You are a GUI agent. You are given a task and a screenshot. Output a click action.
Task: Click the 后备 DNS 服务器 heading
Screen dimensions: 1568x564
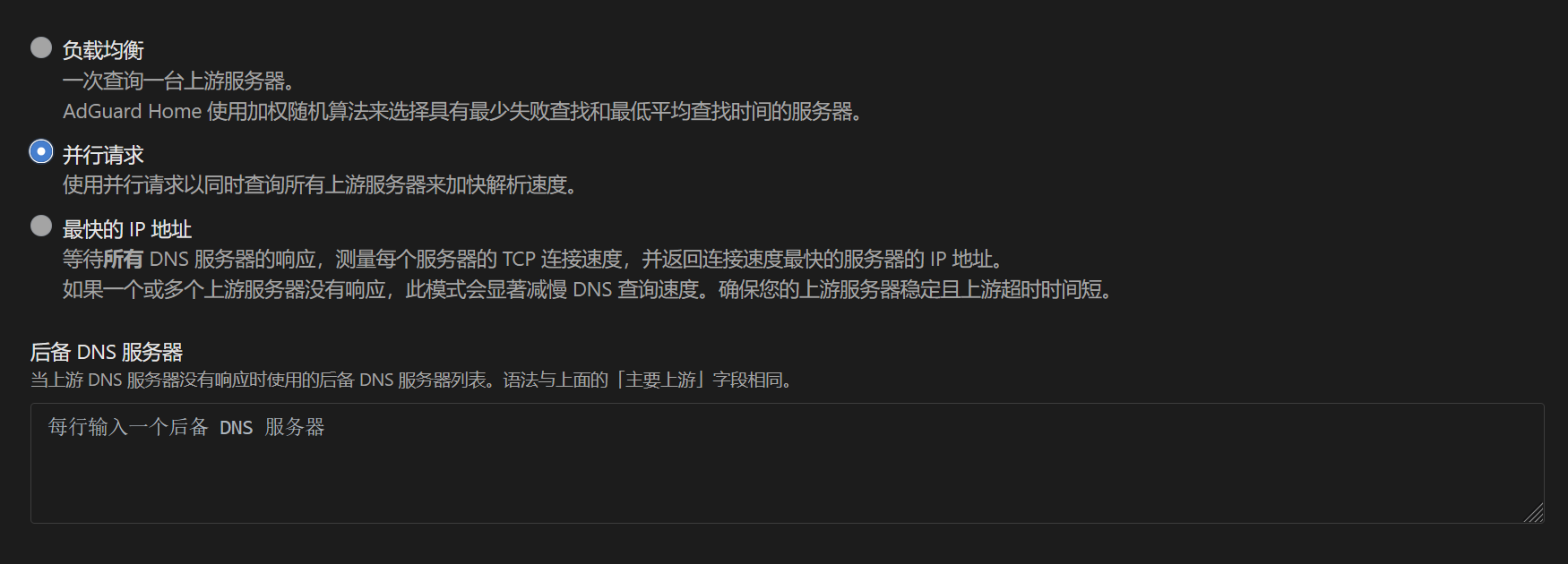click(x=107, y=352)
